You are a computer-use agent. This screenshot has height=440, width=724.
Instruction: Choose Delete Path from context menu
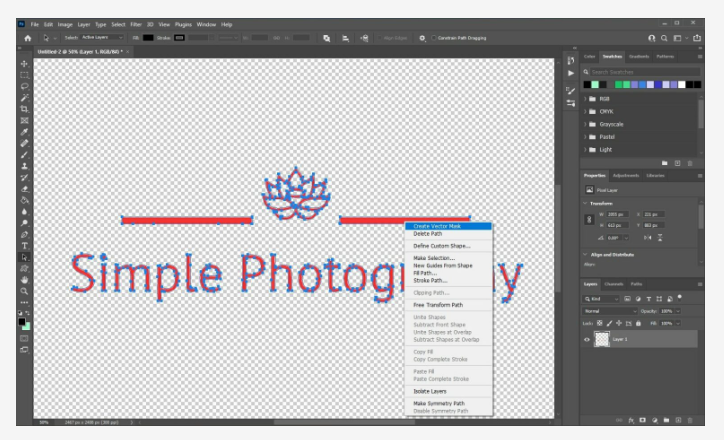(x=428, y=234)
